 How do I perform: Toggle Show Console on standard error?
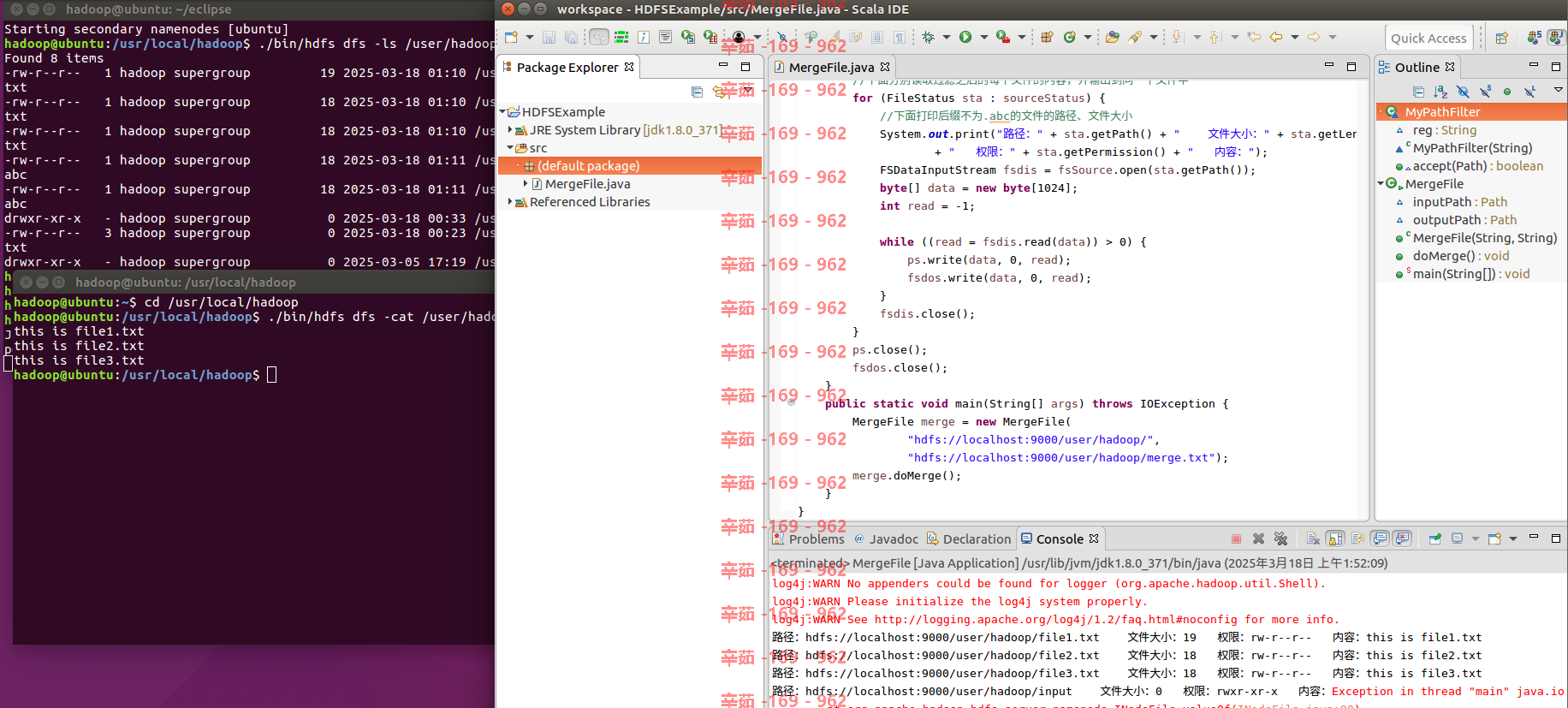(1402, 538)
